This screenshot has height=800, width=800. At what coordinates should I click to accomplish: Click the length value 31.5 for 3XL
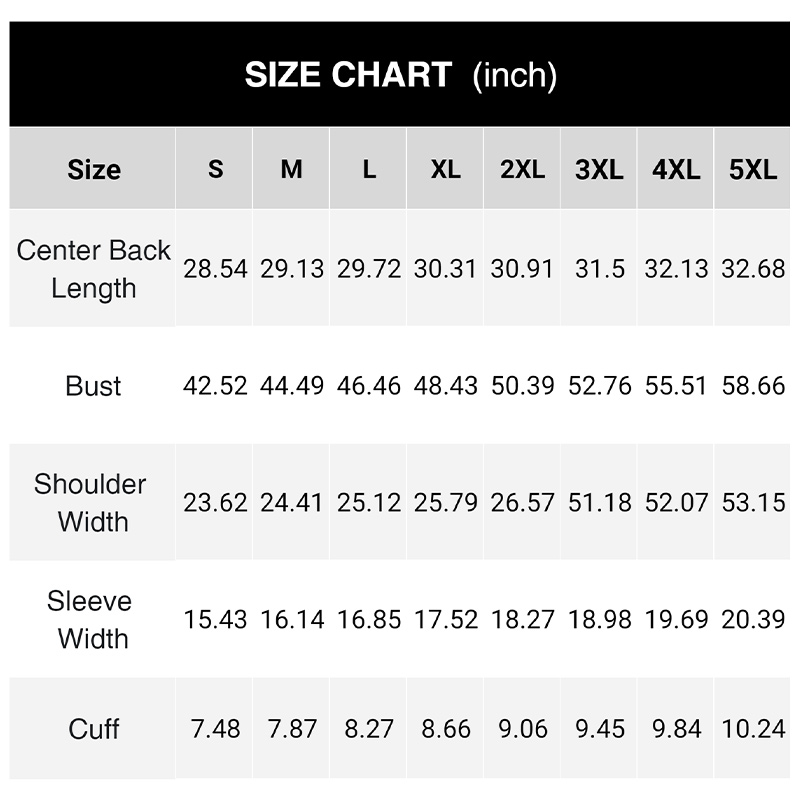click(599, 269)
